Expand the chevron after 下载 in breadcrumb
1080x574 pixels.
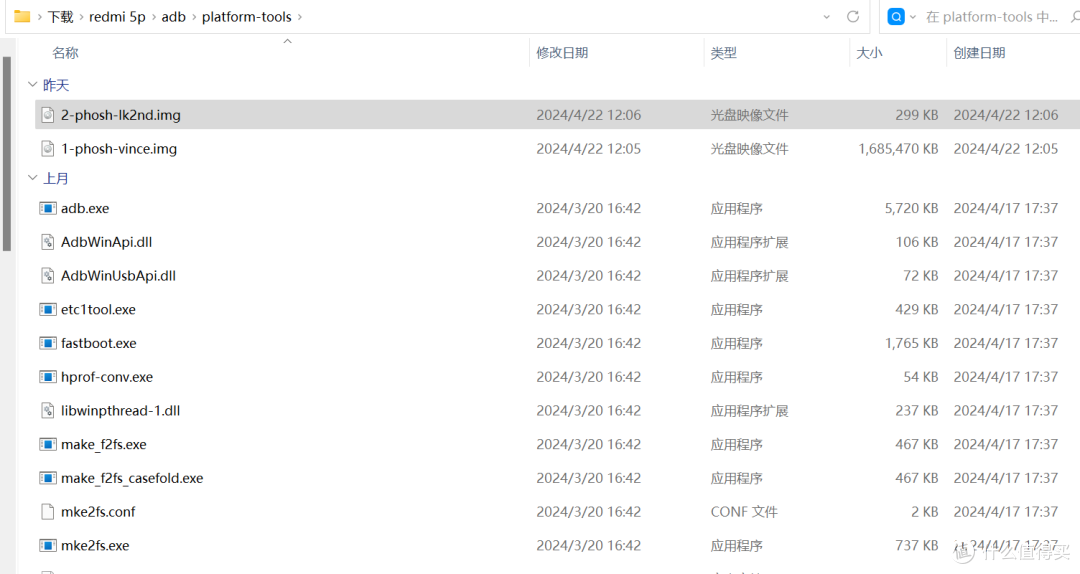[x=81, y=17]
